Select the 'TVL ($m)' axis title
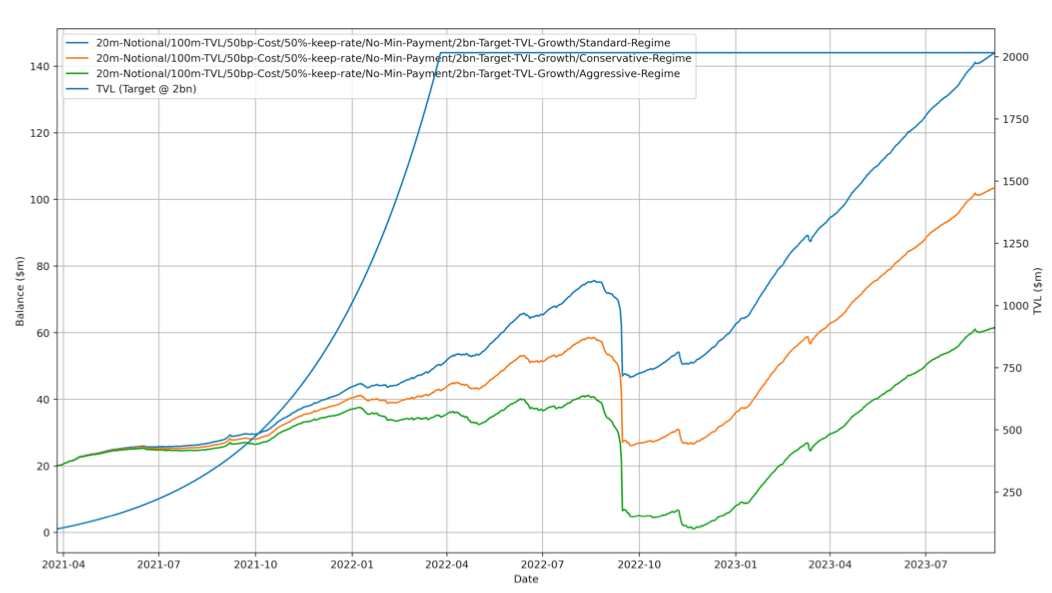The image size is (1052, 593). (1038, 291)
